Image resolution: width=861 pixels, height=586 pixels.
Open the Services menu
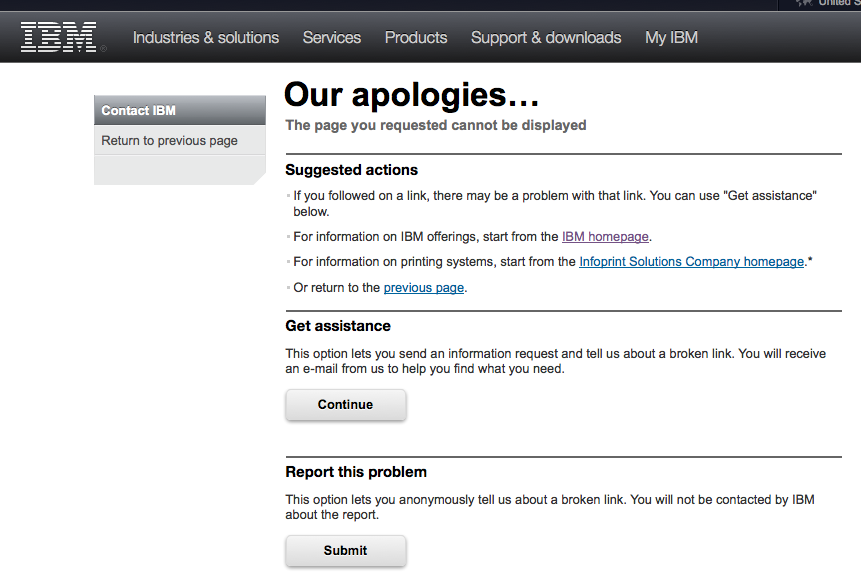tap(332, 37)
